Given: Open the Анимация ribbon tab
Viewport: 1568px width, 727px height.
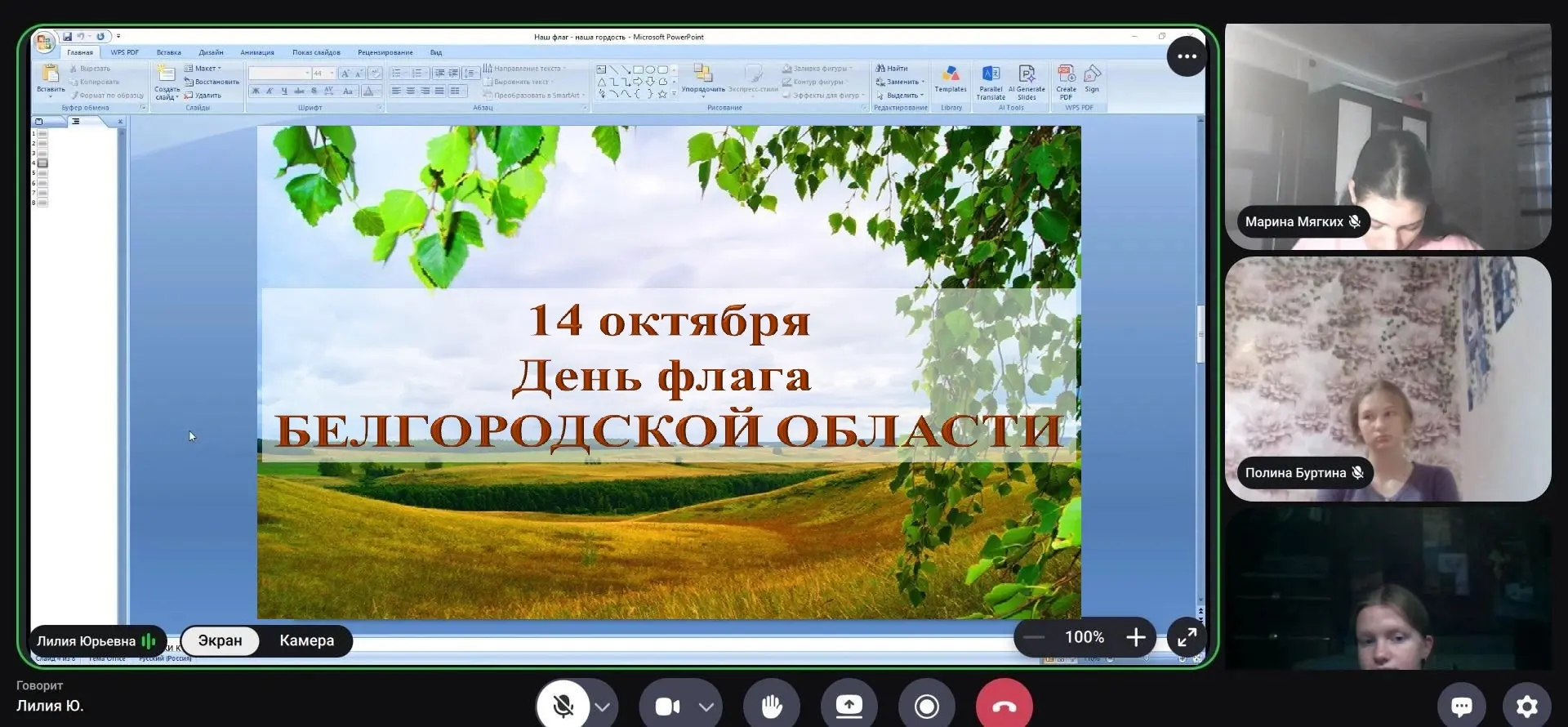Looking at the screenshot, I should [257, 52].
